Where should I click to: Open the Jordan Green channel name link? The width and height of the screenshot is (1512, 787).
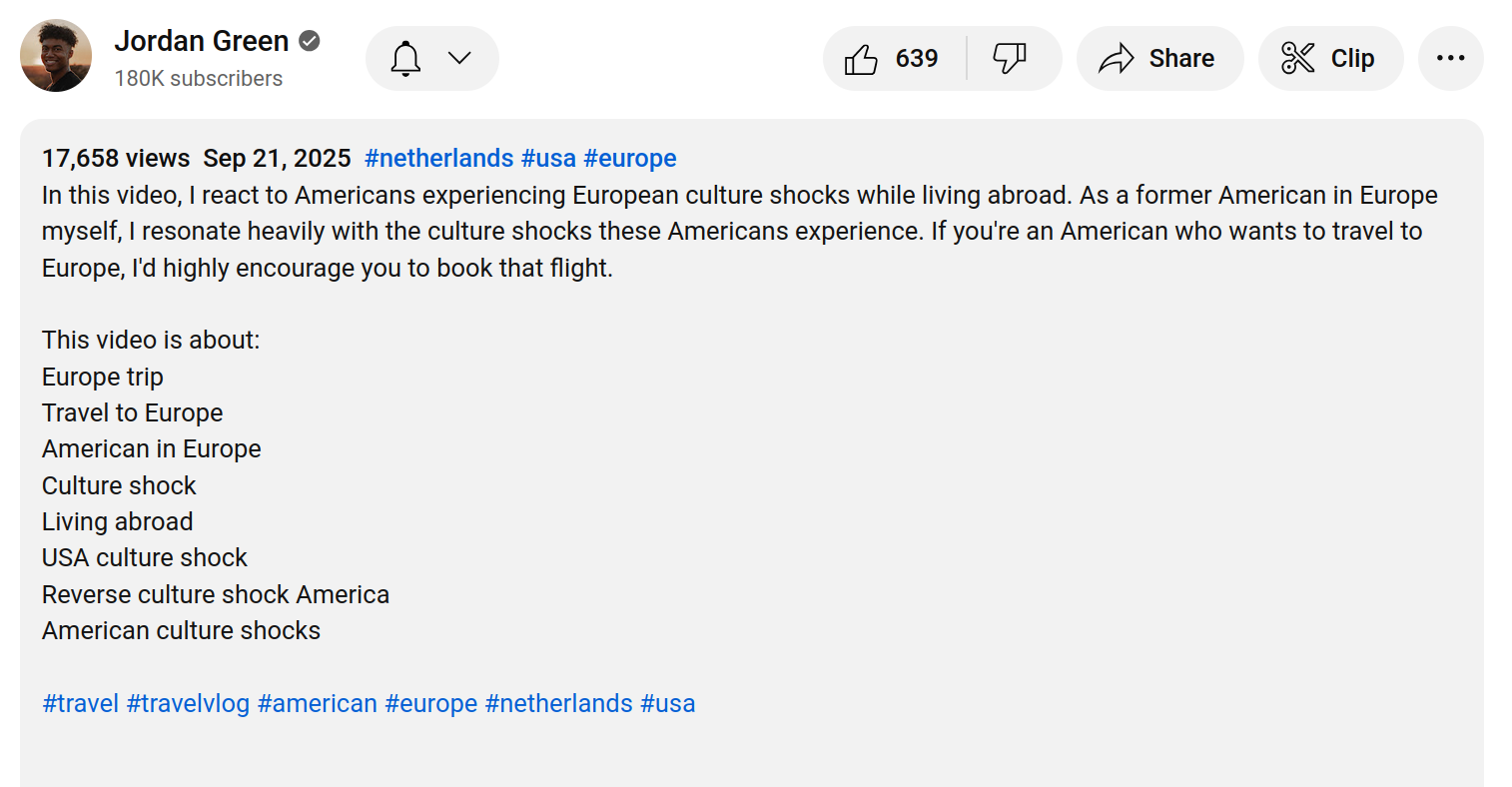pyautogui.click(x=202, y=41)
